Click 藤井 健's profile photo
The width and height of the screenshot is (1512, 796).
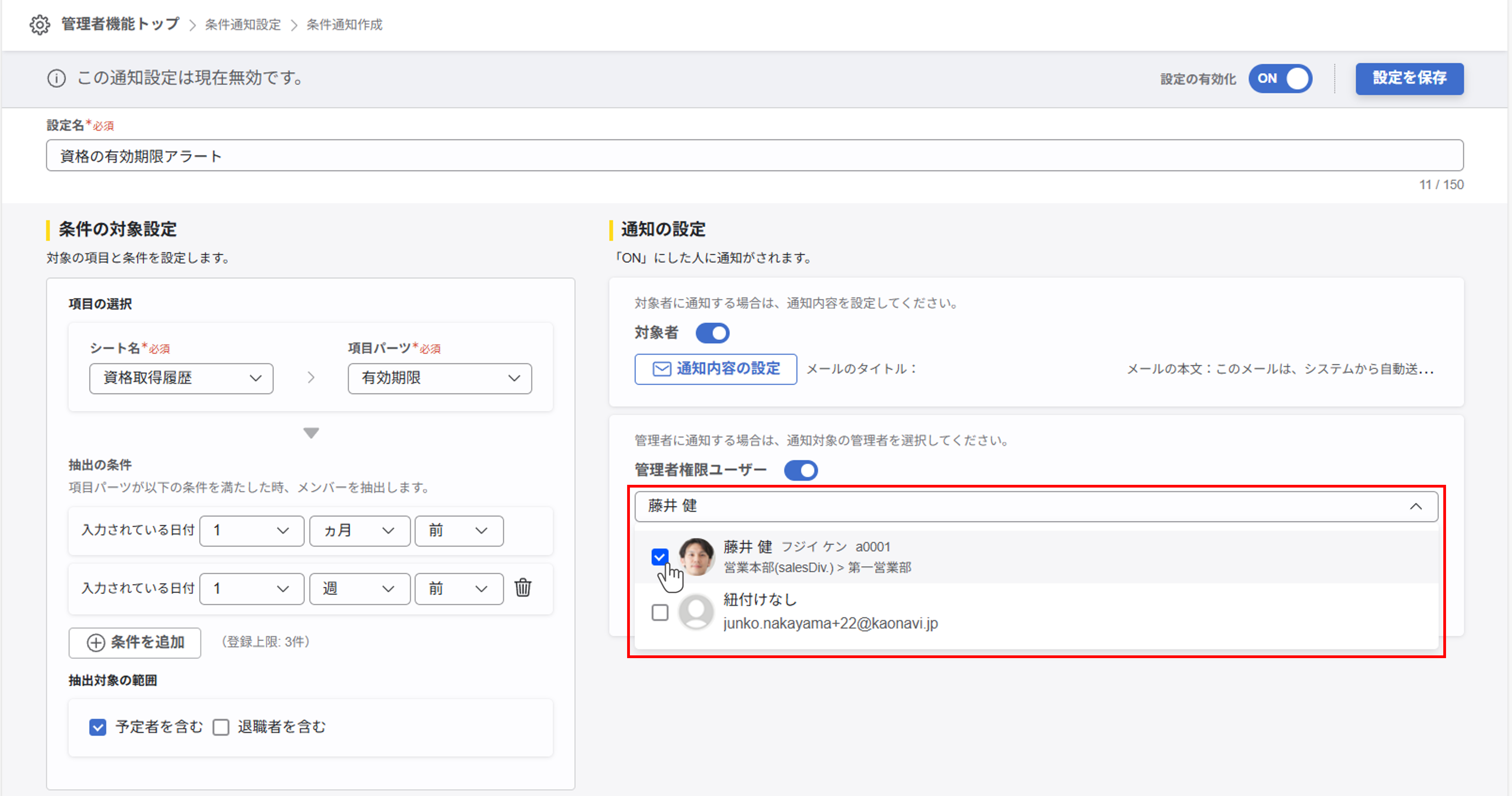tap(696, 557)
